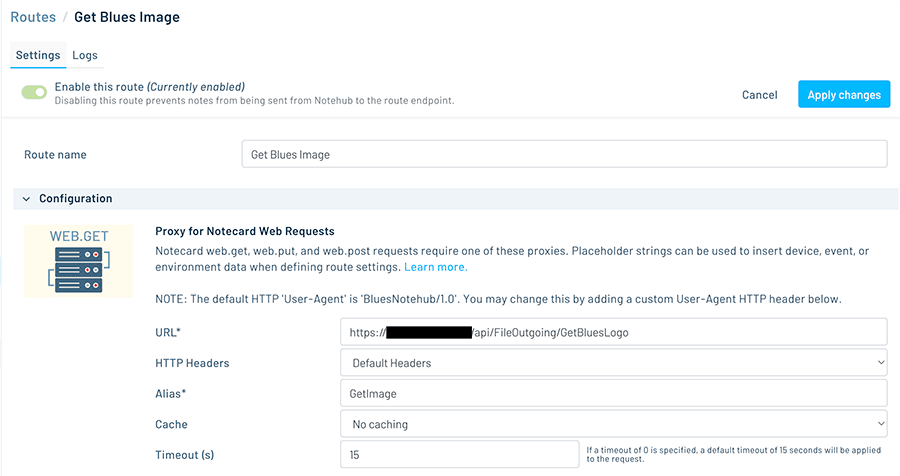Image resolution: width=900 pixels, height=476 pixels.
Task: Click into the URL input field
Action: (x=614, y=332)
